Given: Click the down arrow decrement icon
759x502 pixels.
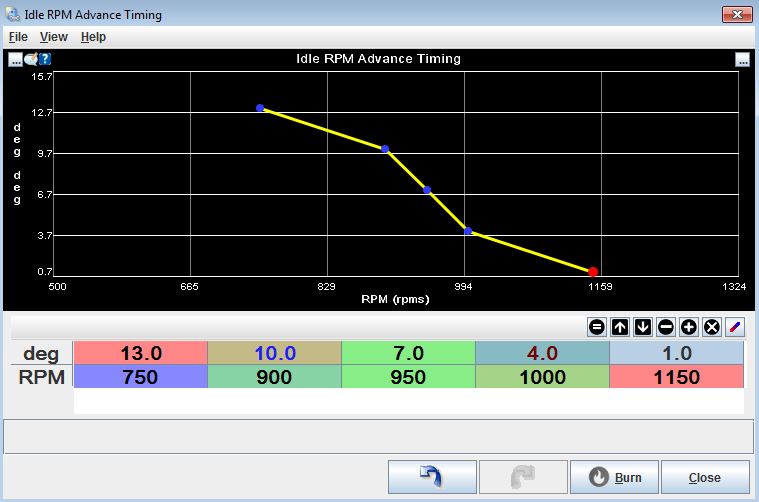Looking at the screenshot, I should click(643, 327).
